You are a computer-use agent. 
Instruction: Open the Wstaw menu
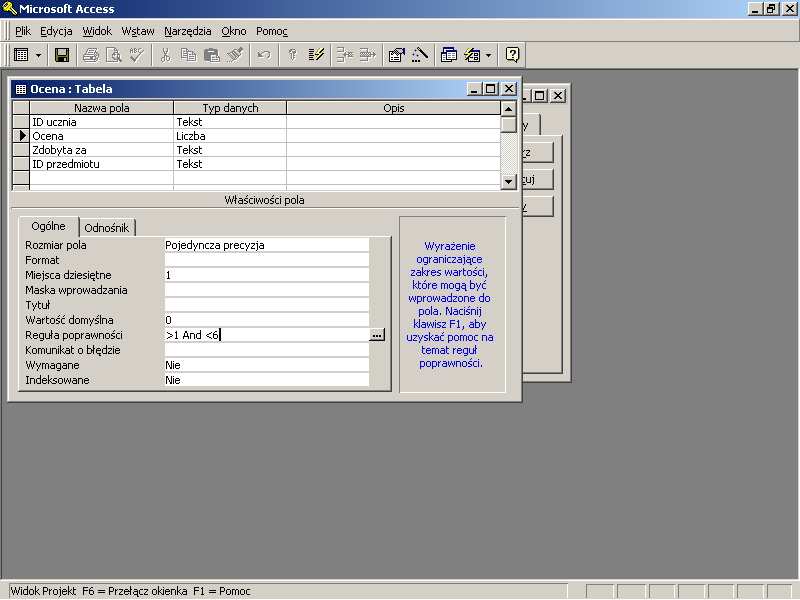[138, 31]
